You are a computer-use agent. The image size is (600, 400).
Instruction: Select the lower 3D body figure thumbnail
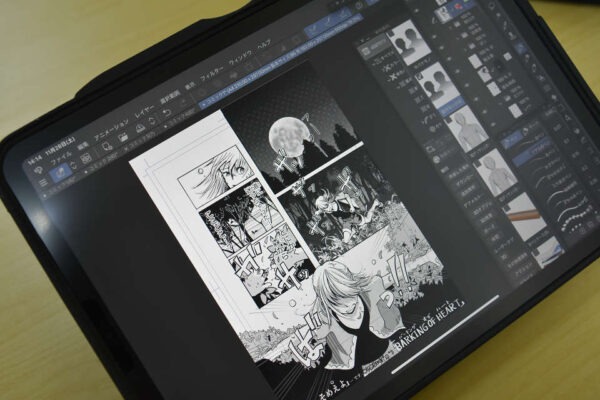coord(496,172)
